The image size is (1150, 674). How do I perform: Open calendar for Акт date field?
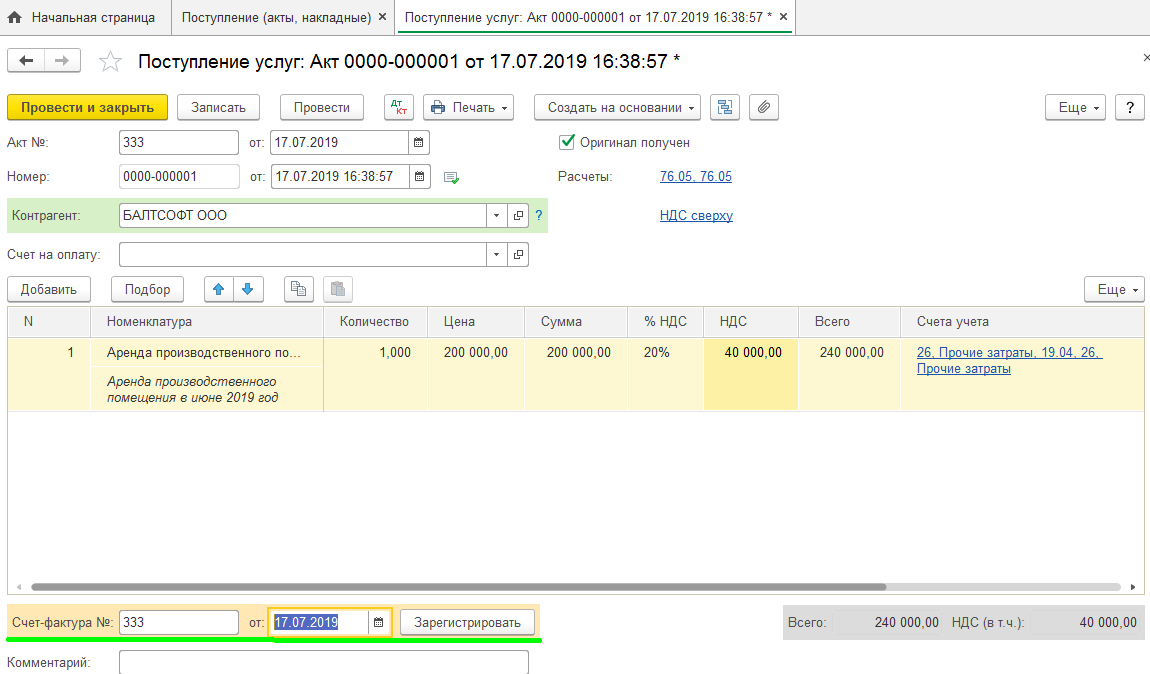pos(419,142)
